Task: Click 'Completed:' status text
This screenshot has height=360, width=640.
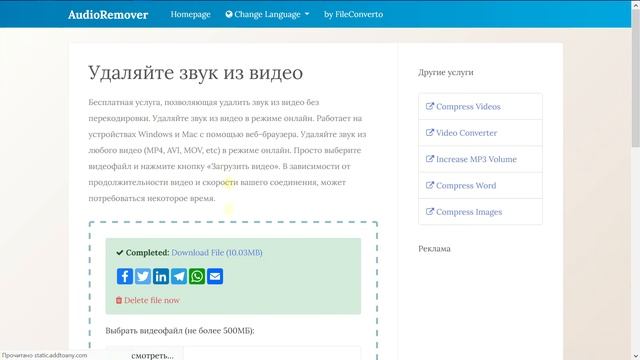Action: point(147,253)
